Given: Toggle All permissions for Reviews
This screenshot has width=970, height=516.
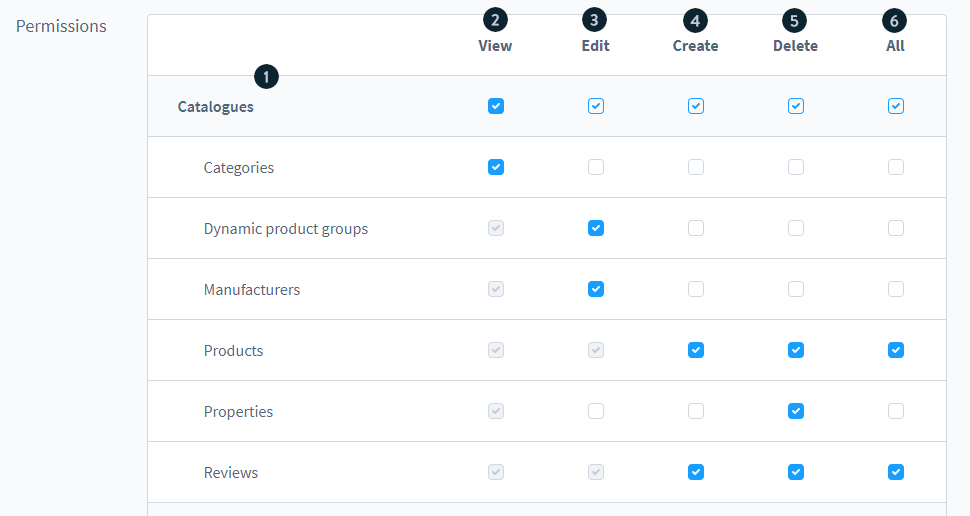Looking at the screenshot, I should [896, 472].
